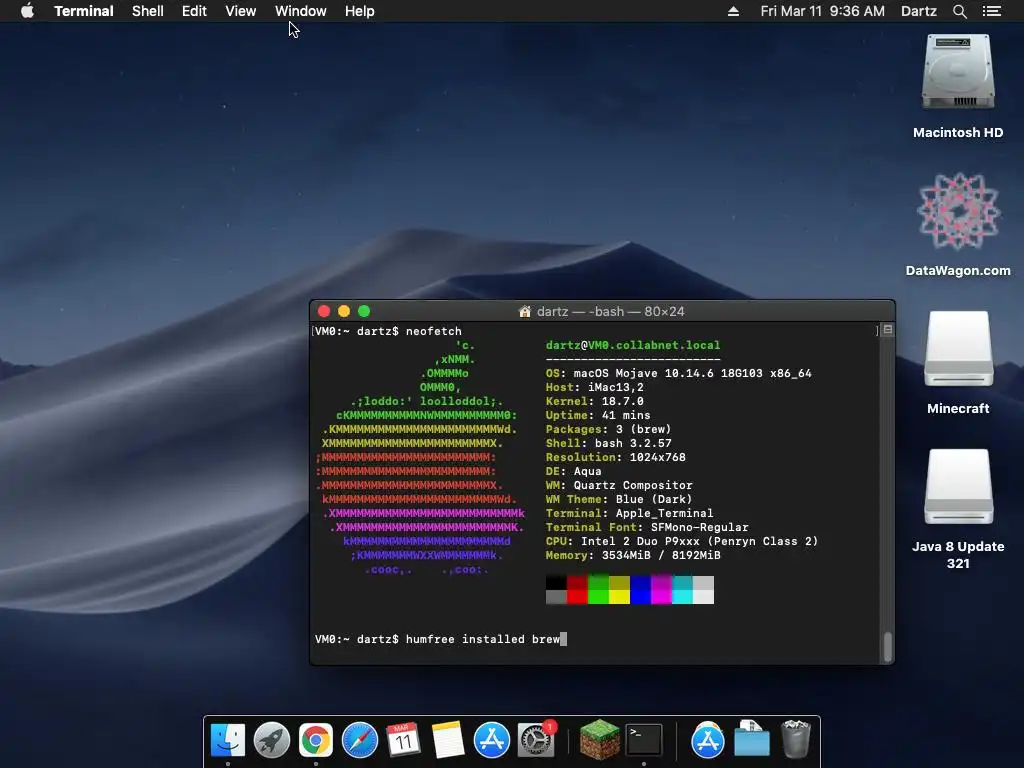Click the 'WM: Quartz Compositor' line
This screenshot has height=768, width=1024.
[619, 485]
